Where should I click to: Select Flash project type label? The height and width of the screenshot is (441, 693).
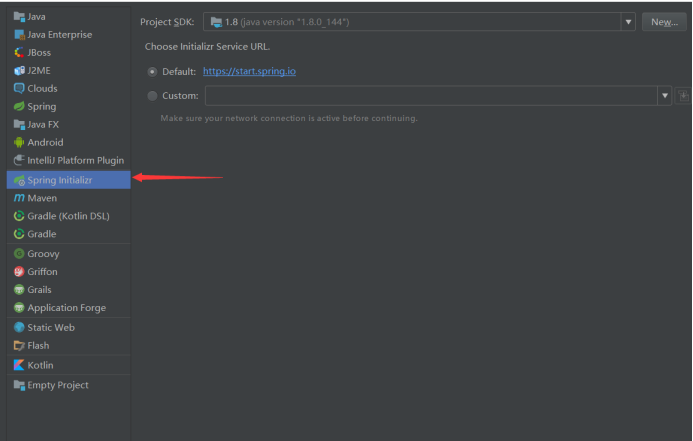click(38, 346)
